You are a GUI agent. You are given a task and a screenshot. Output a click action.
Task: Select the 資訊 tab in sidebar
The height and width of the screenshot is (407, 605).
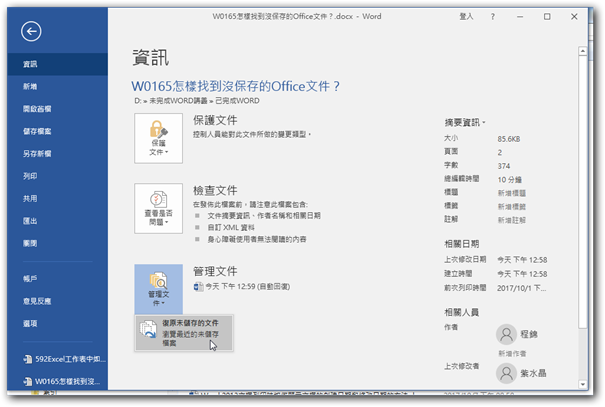[57, 64]
